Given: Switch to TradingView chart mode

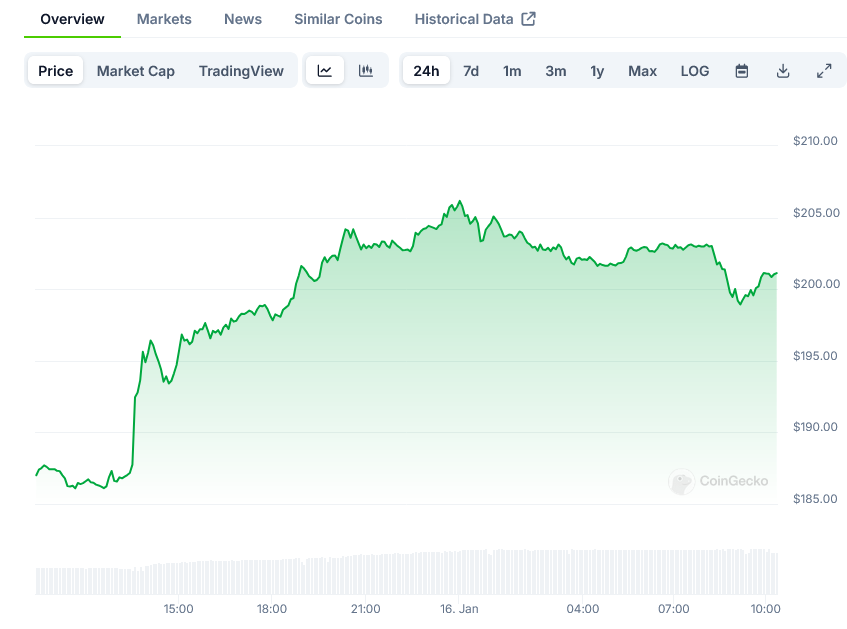Looking at the screenshot, I should [241, 71].
